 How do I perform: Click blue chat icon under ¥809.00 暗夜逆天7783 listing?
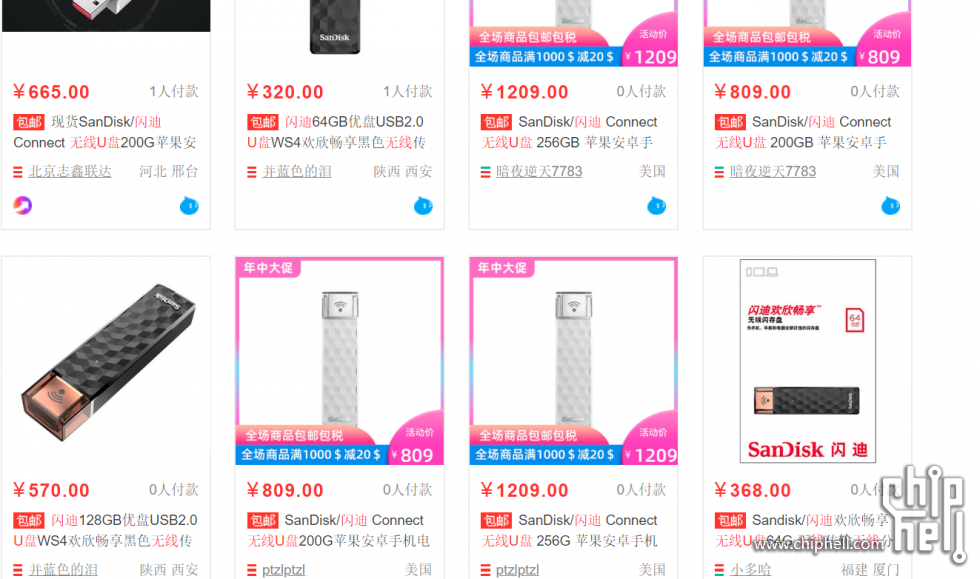coord(891,205)
